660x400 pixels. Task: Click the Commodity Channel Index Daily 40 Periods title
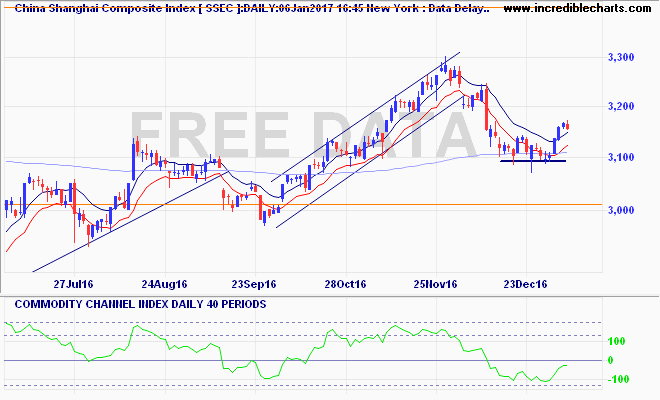coord(140,304)
